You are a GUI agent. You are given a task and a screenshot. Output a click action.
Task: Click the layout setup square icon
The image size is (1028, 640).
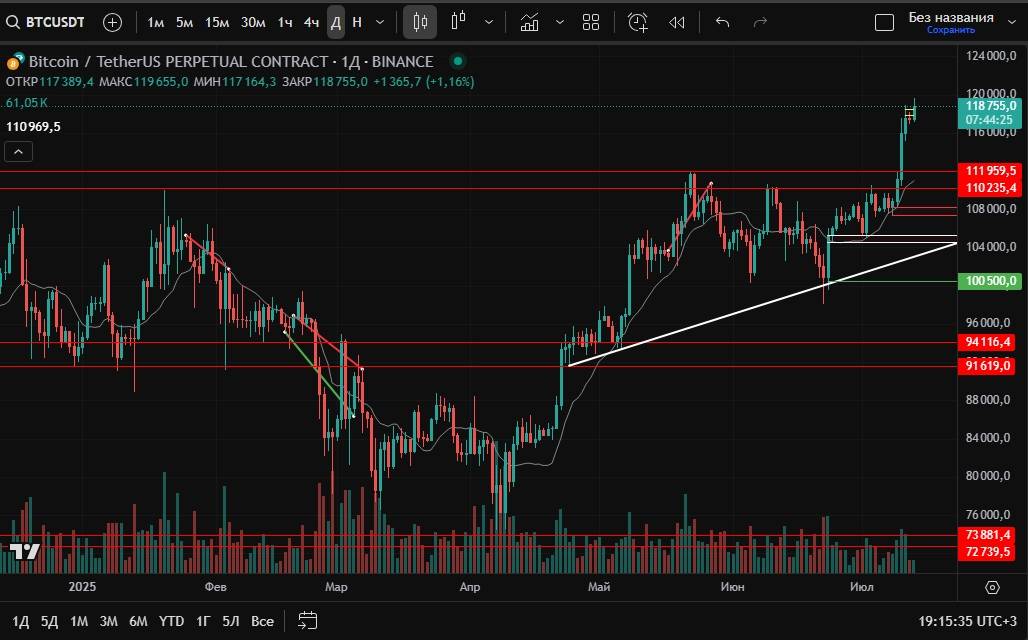pyautogui.click(x=884, y=22)
